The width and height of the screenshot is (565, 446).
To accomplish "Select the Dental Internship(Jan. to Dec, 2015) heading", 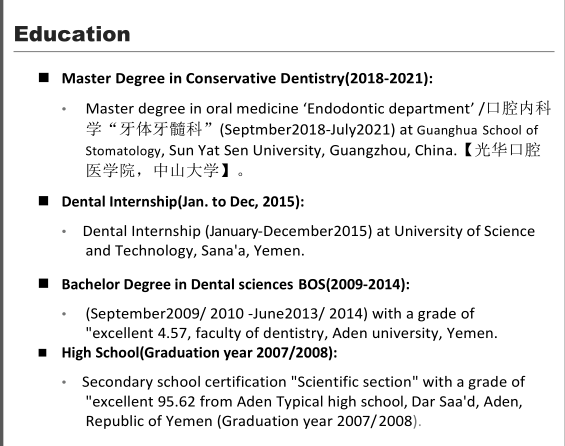I will tap(183, 202).
